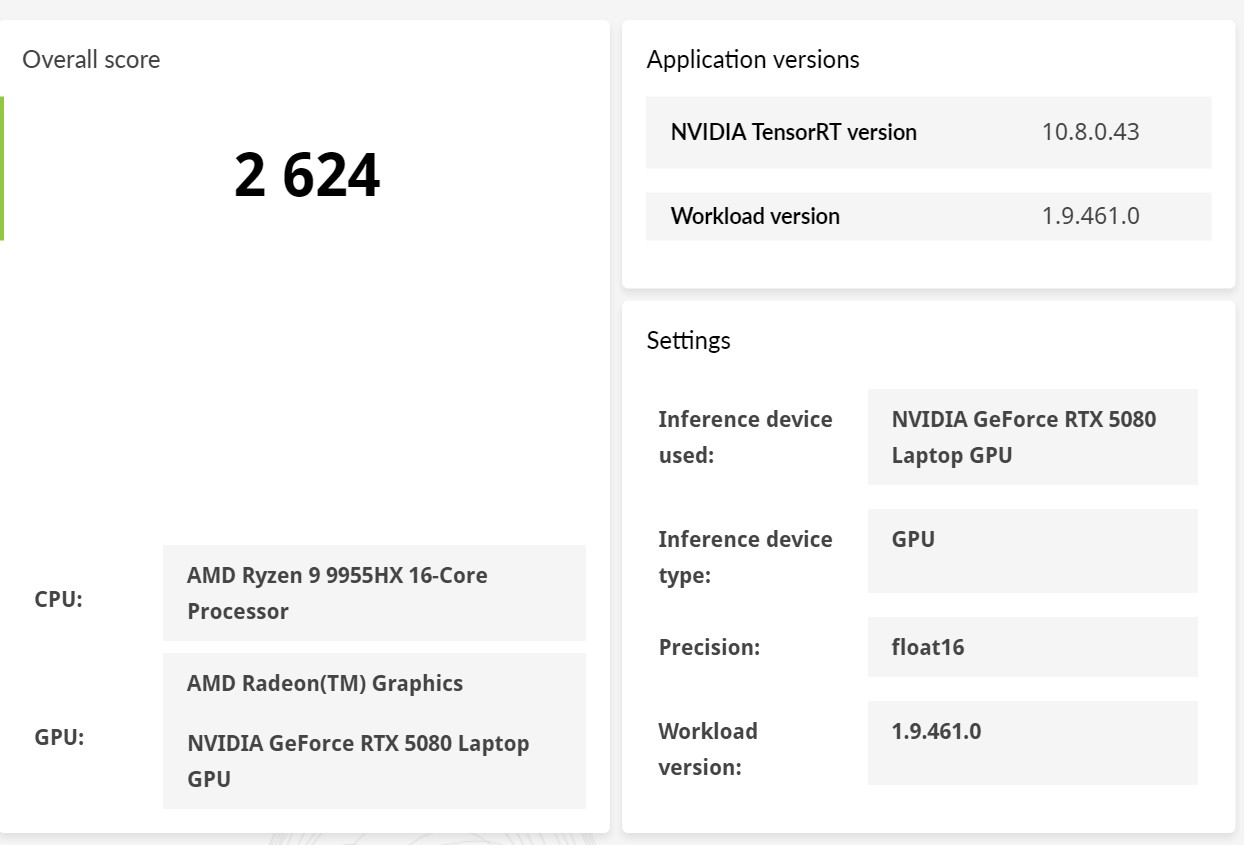Select the GPU value for inference device type

tap(913, 539)
